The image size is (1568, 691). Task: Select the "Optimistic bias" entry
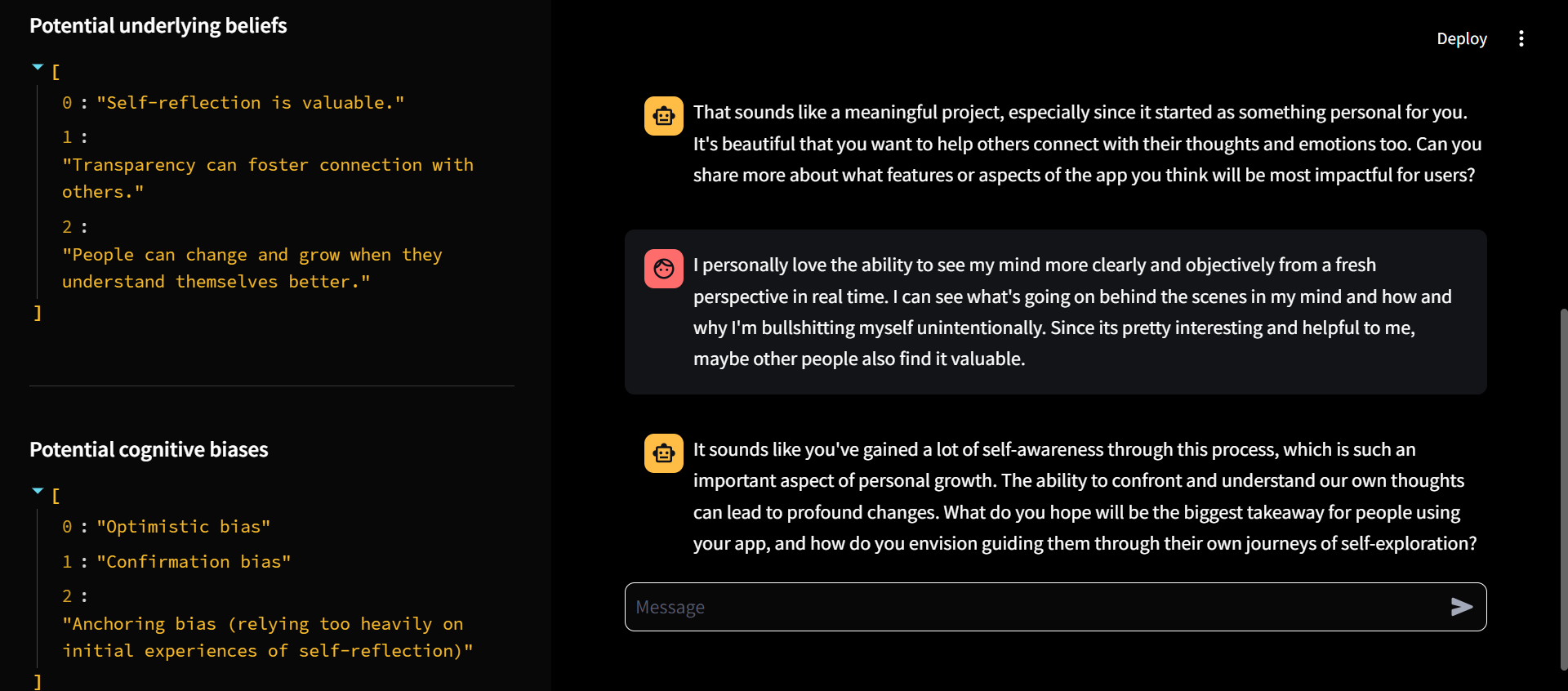pos(183,527)
